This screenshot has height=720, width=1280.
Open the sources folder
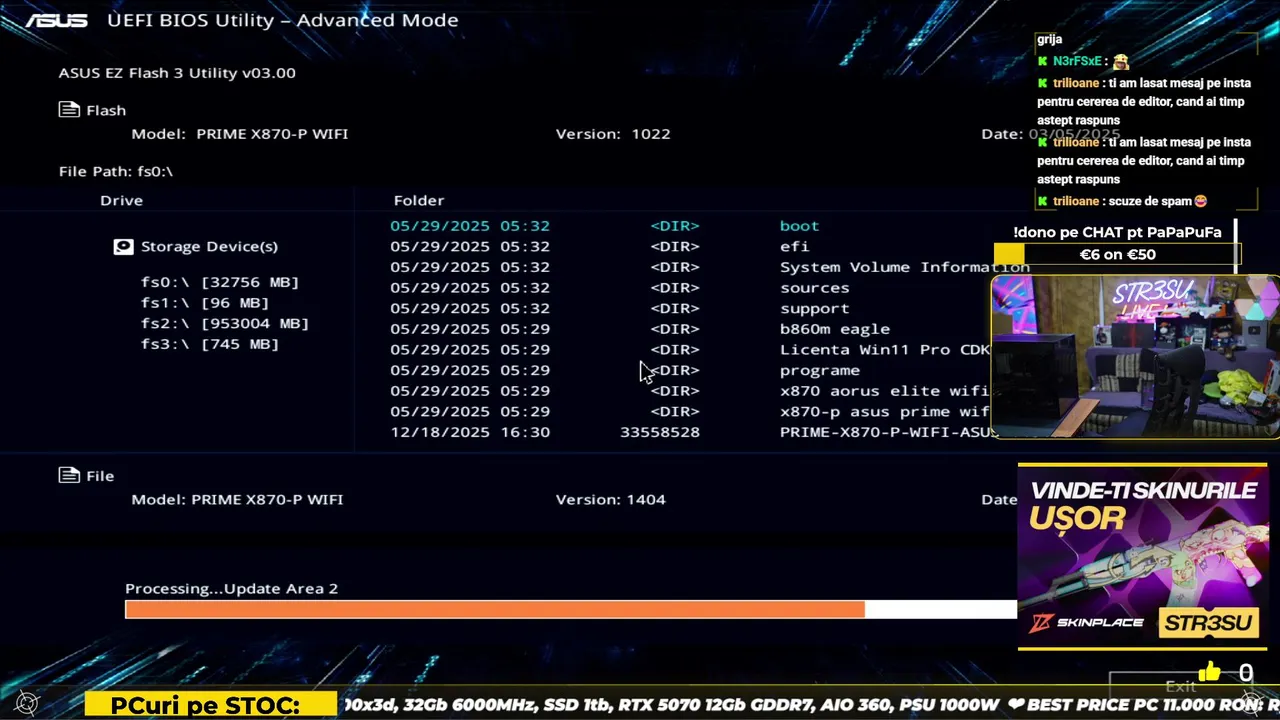(x=815, y=288)
